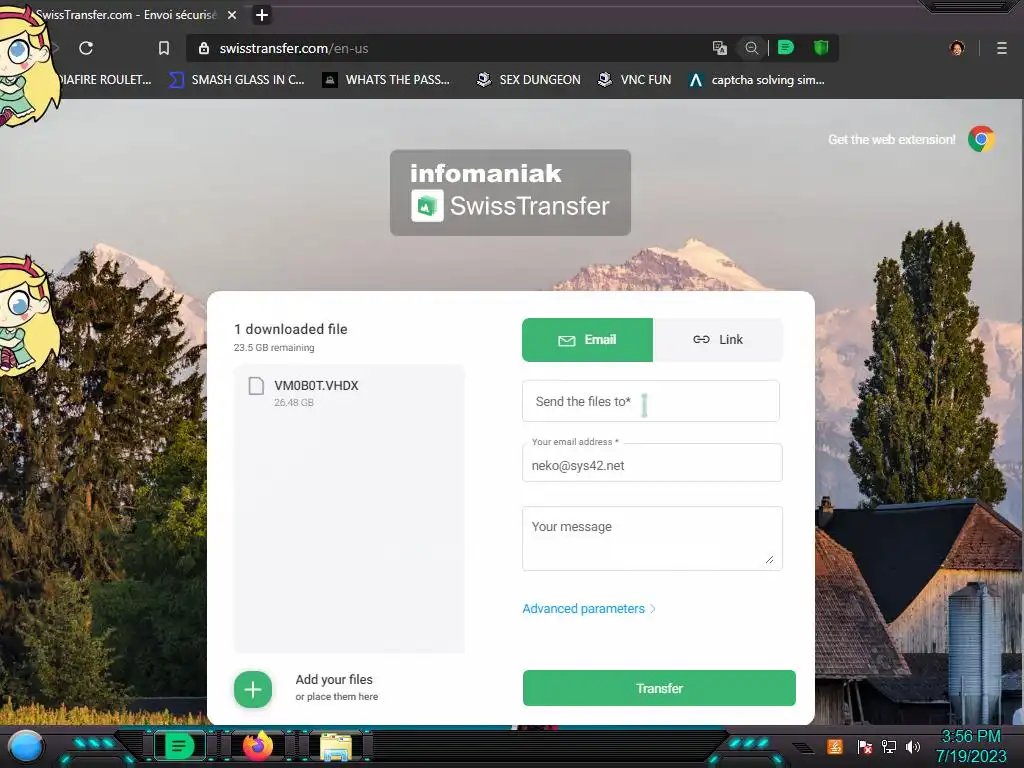Open the browser hamburger menu
The width and height of the screenshot is (1024, 768).
click(1002, 48)
